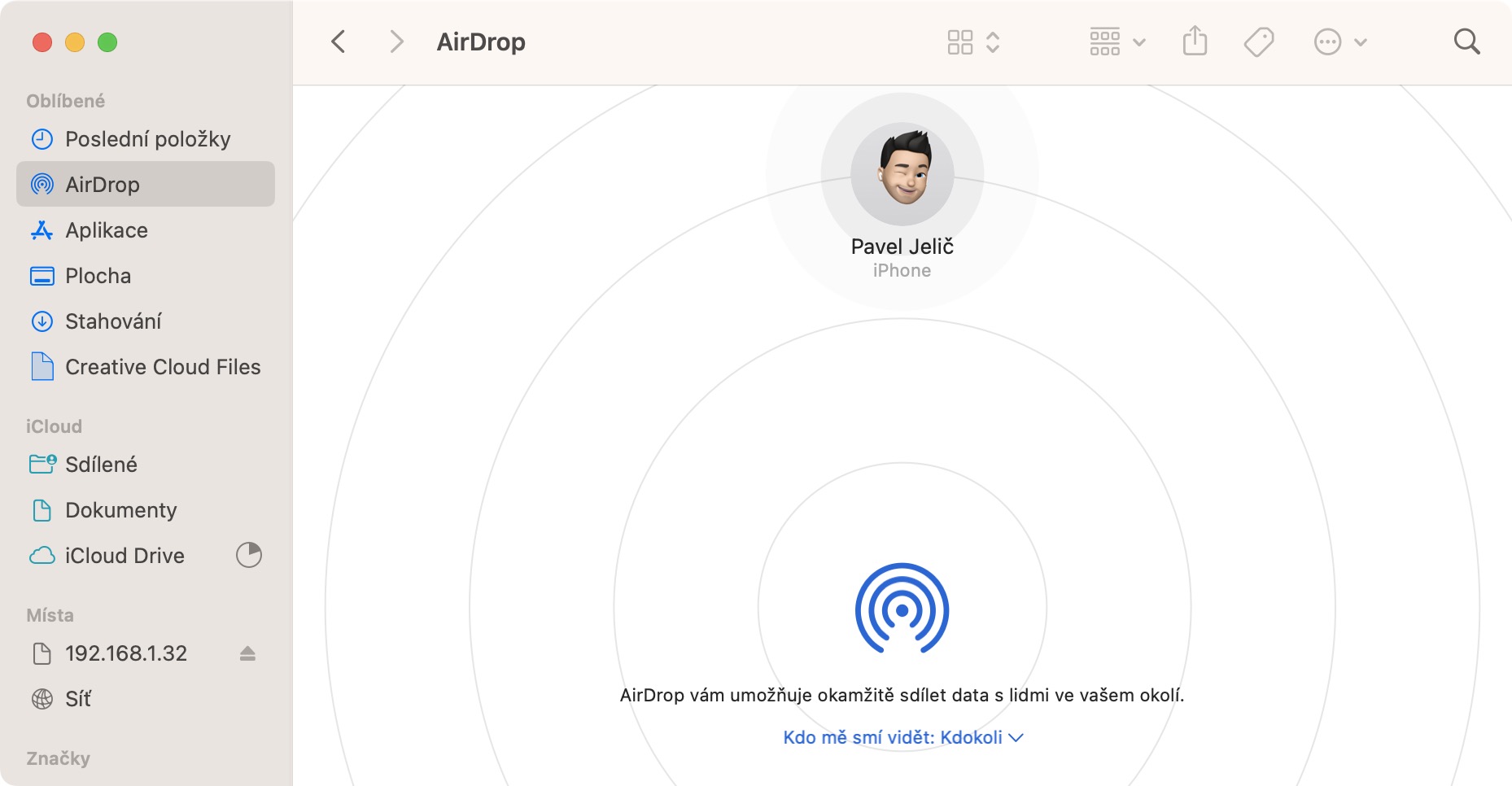Go to the Stahování folder

coord(113,321)
